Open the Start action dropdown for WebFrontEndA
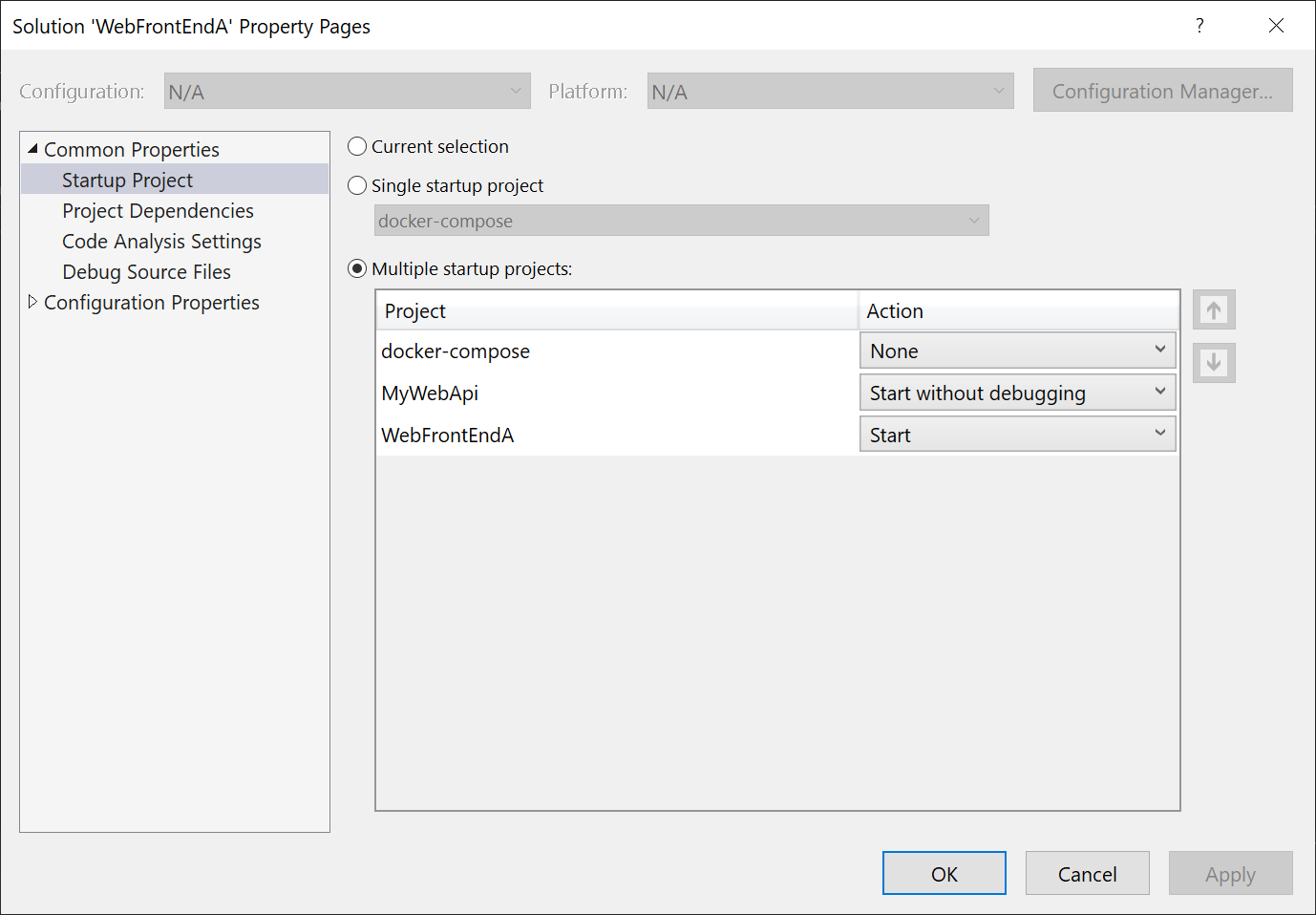Image resolution: width=1316 pixels, height=915 pixels. pos(1159,434)
